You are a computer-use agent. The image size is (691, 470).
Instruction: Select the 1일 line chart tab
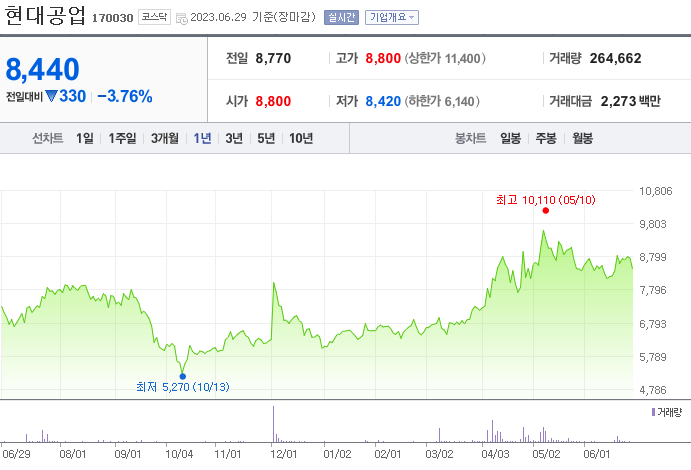[85, 138]
